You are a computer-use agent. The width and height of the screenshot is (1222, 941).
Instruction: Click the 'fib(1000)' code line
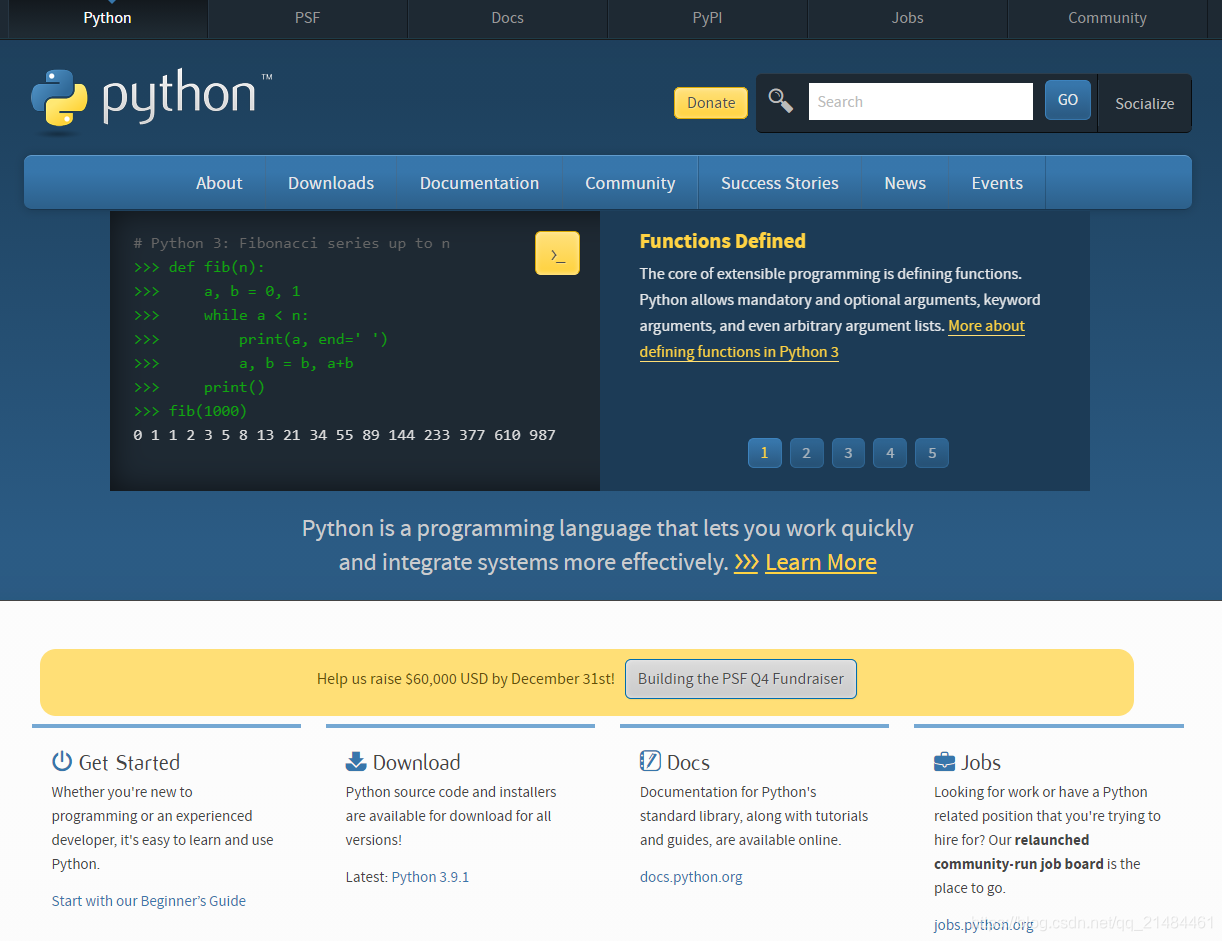190,411
